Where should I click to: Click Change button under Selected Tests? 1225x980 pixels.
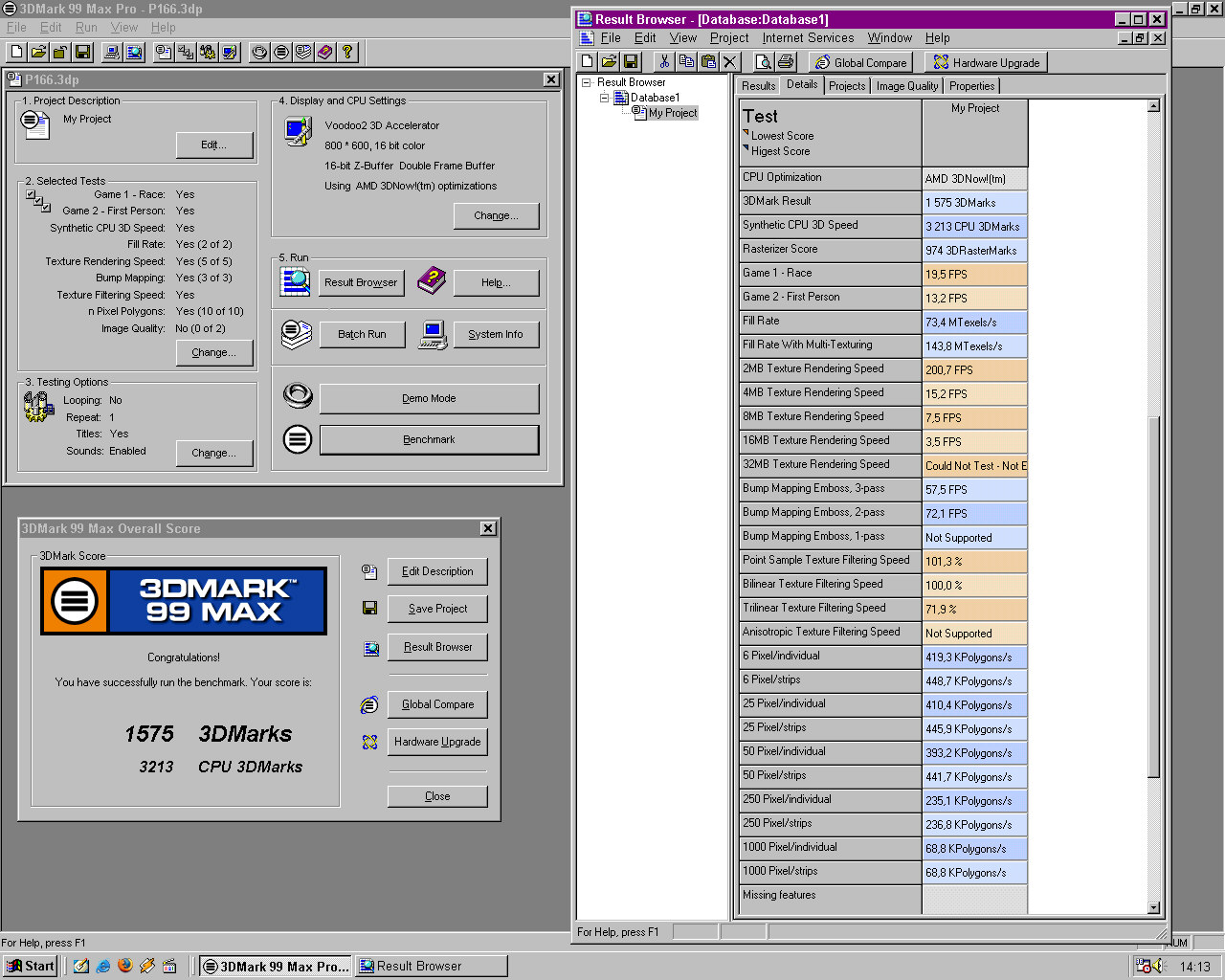214,353
